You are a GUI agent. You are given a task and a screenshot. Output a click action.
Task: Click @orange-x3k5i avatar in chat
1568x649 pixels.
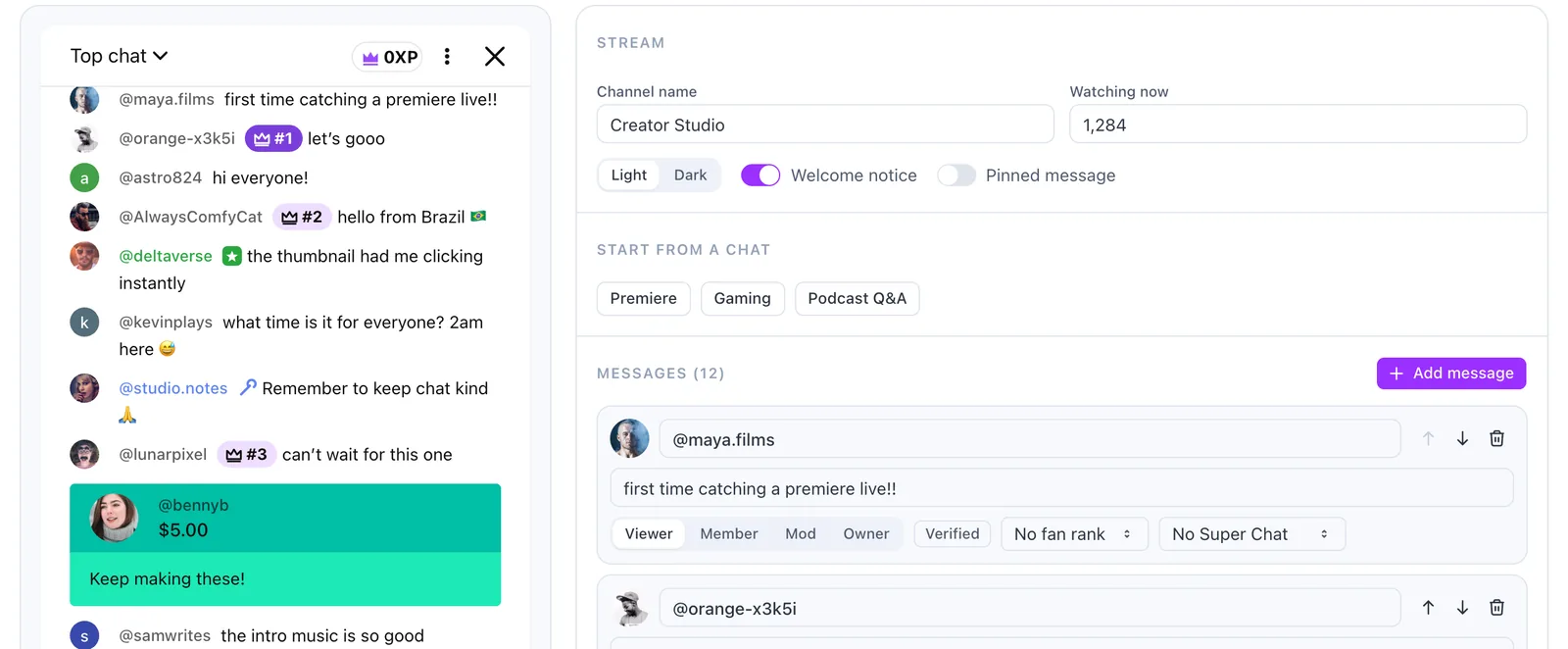84,138
